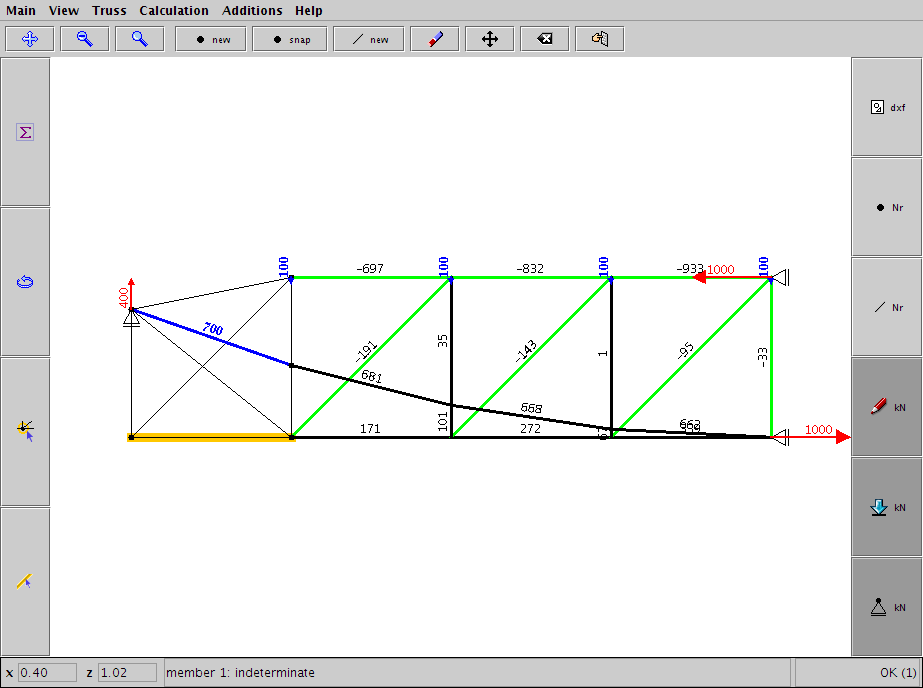Toggle the dxf background display
The image size is (923, 688).
[886, 107]
